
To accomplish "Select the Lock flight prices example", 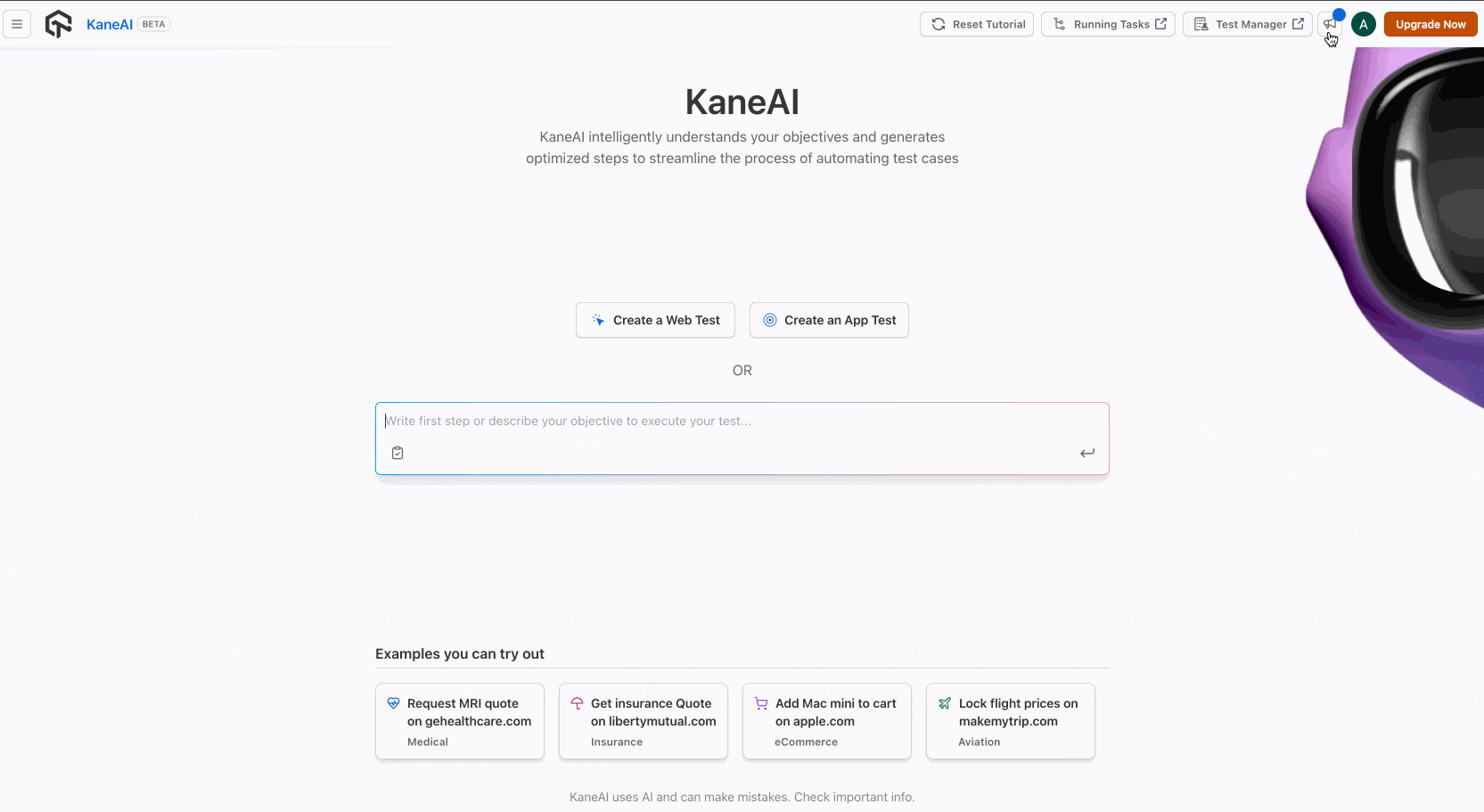I will pos(1011,721).
